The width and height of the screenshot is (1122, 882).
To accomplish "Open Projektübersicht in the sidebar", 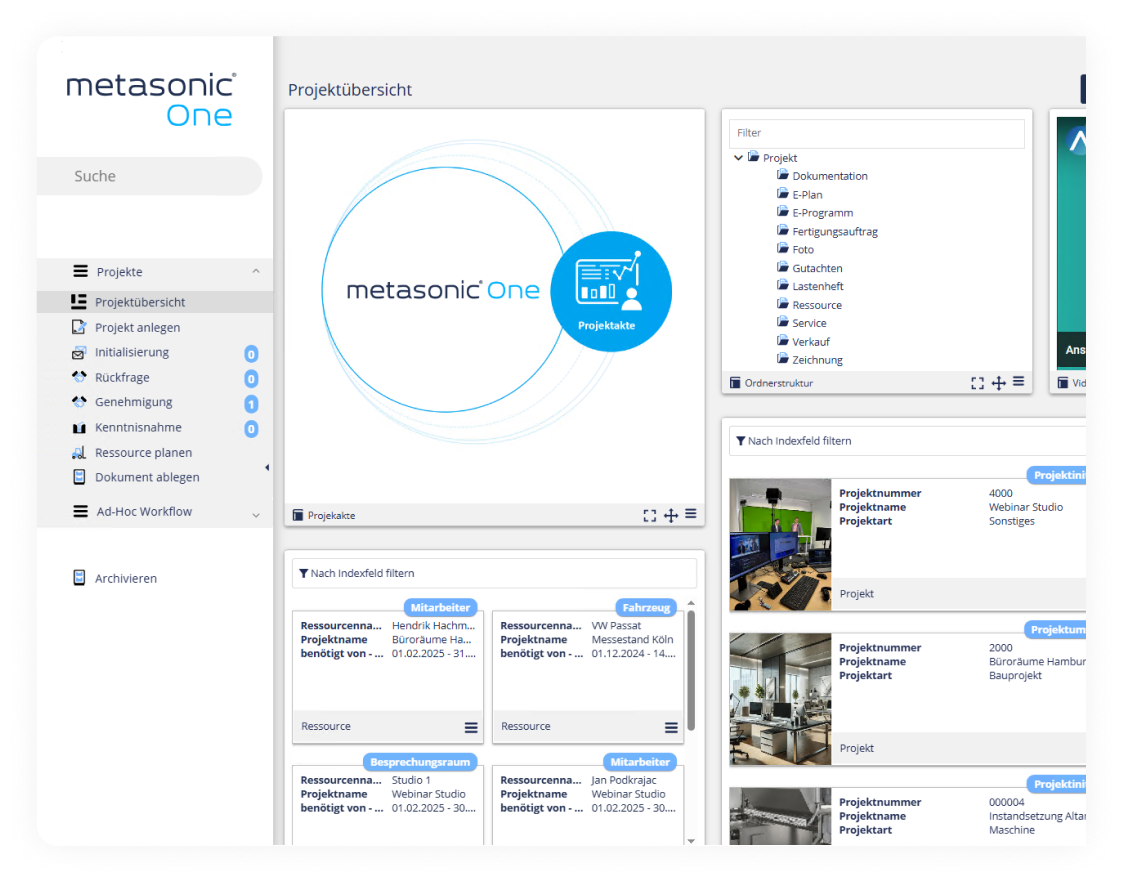I will [x=155, y=302].
